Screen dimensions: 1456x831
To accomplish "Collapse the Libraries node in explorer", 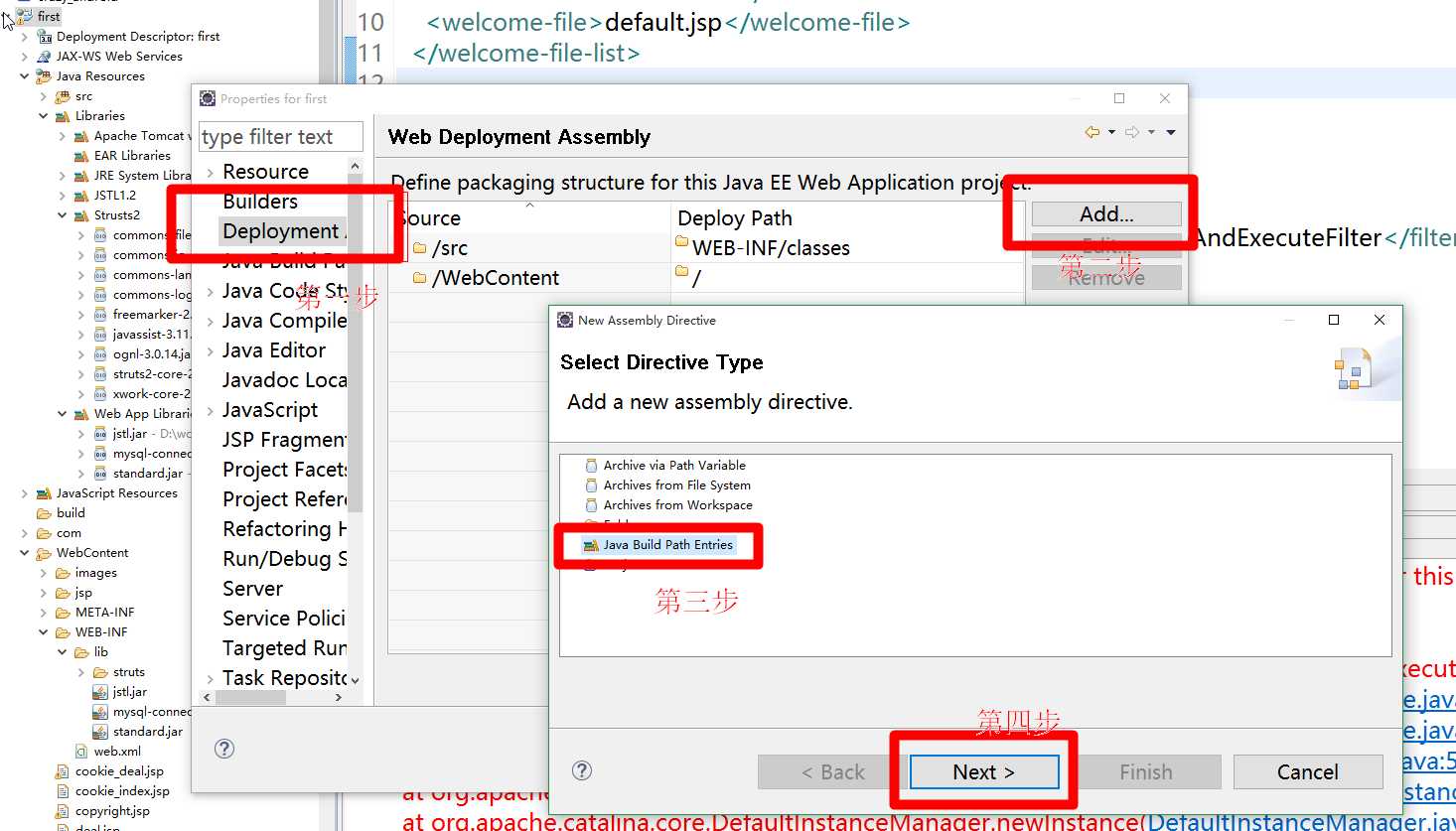I will pyautogui.click(x=44, y=116).
